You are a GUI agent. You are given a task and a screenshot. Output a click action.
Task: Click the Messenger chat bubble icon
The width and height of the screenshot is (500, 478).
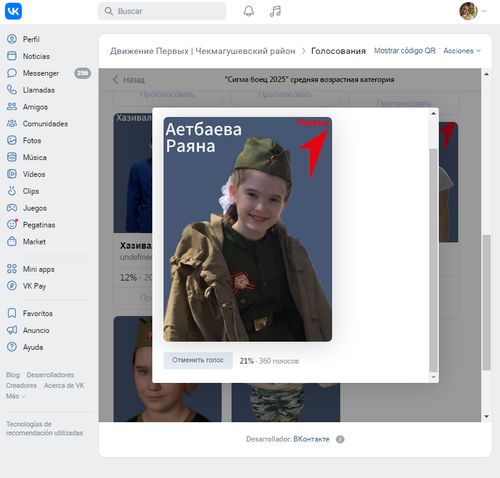click(x=12, y=73)
